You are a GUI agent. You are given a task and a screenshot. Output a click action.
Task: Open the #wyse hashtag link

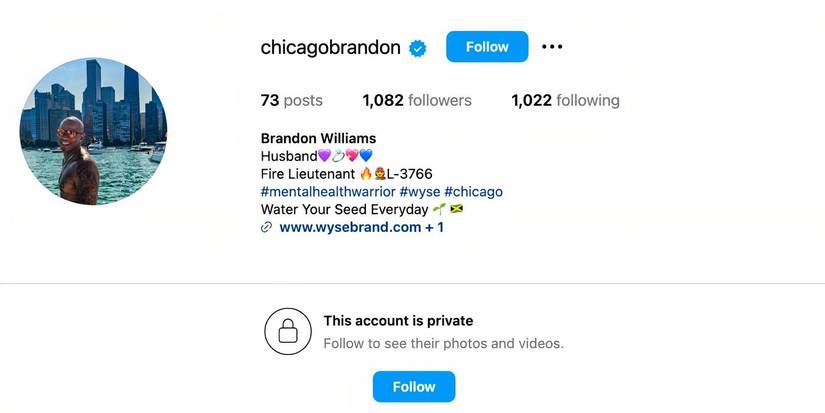click(420, 192)
